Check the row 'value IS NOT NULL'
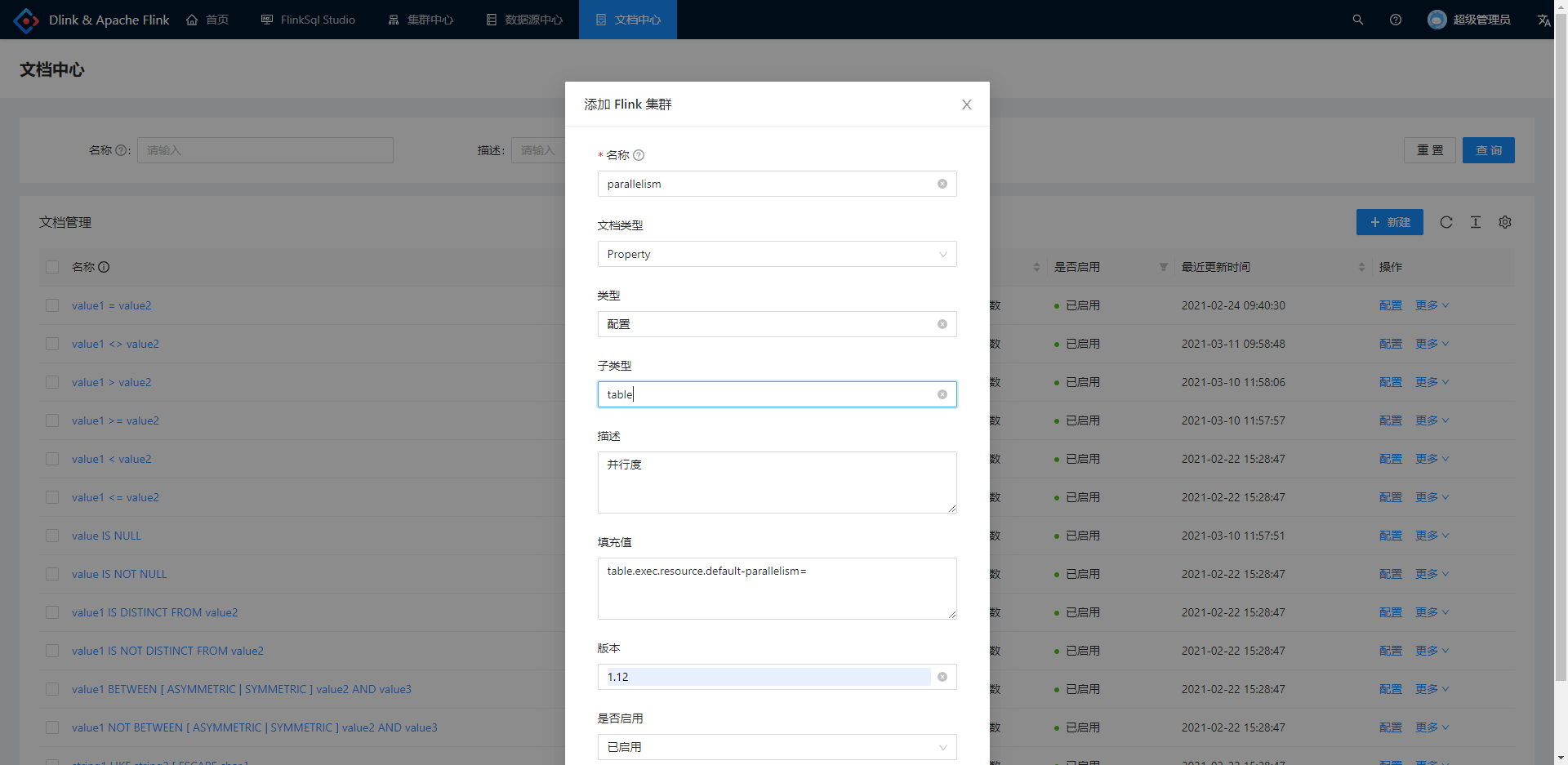Screen dimensions: 1568x765 (x=52, y=574)
